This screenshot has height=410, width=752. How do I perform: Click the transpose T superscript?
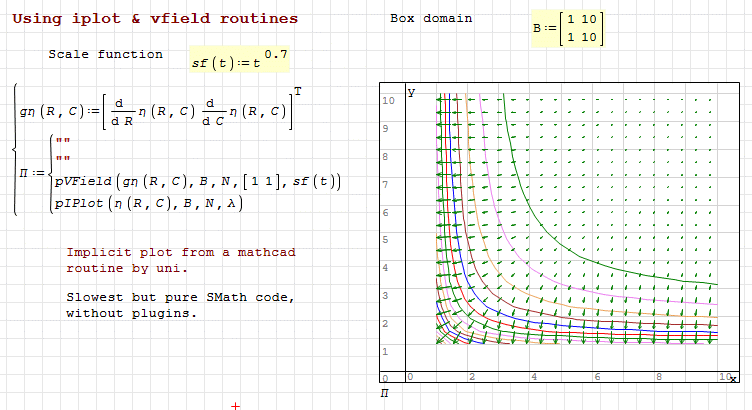click(x=297, y=91)
